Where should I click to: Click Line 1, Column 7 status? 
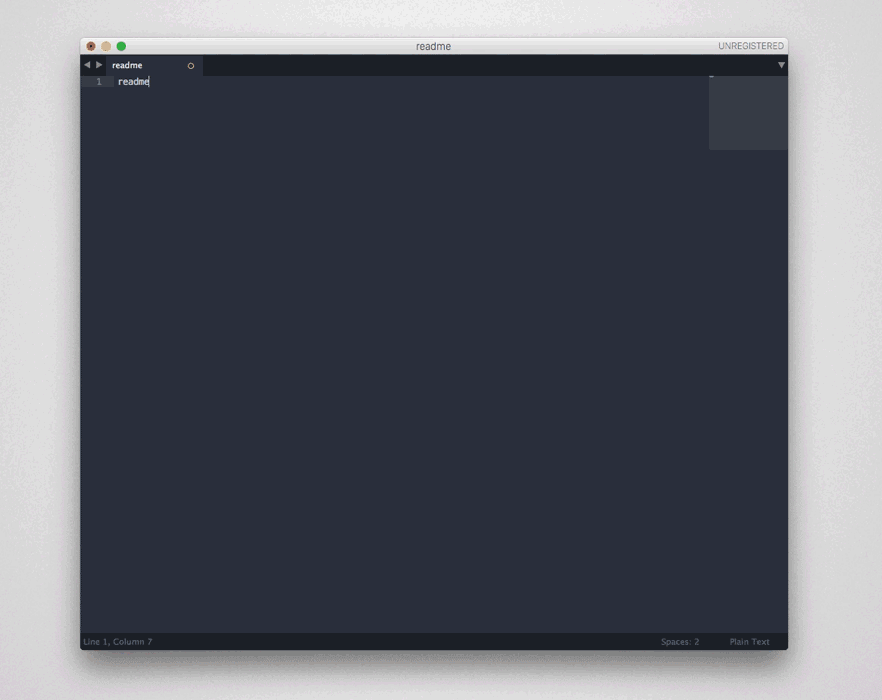(x=118, y=641)
